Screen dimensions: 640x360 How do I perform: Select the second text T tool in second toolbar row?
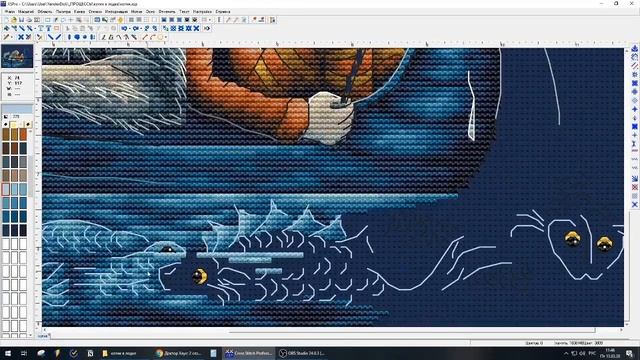click(x=48, y=28)
